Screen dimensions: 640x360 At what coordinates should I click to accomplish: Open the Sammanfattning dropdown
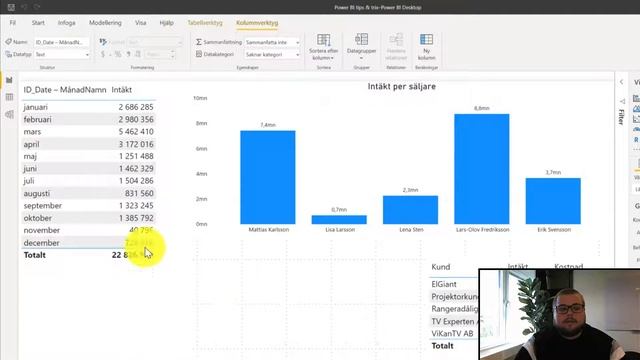tap(272, 42)
